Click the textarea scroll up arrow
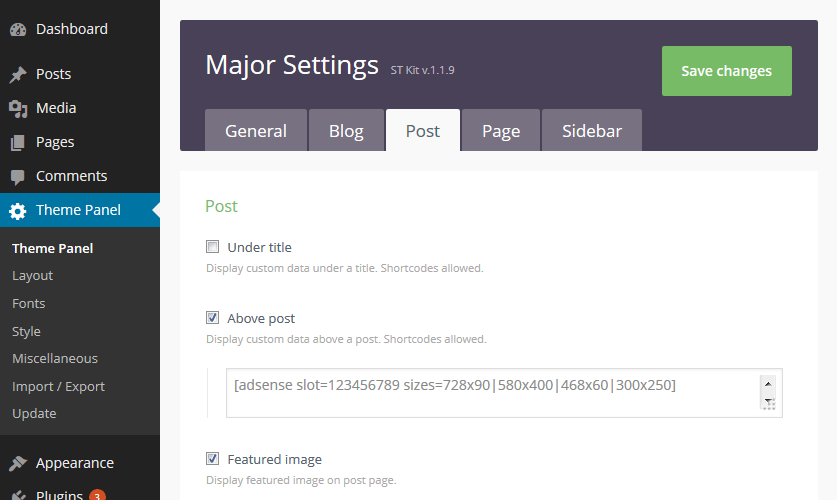 pos(768,384)
